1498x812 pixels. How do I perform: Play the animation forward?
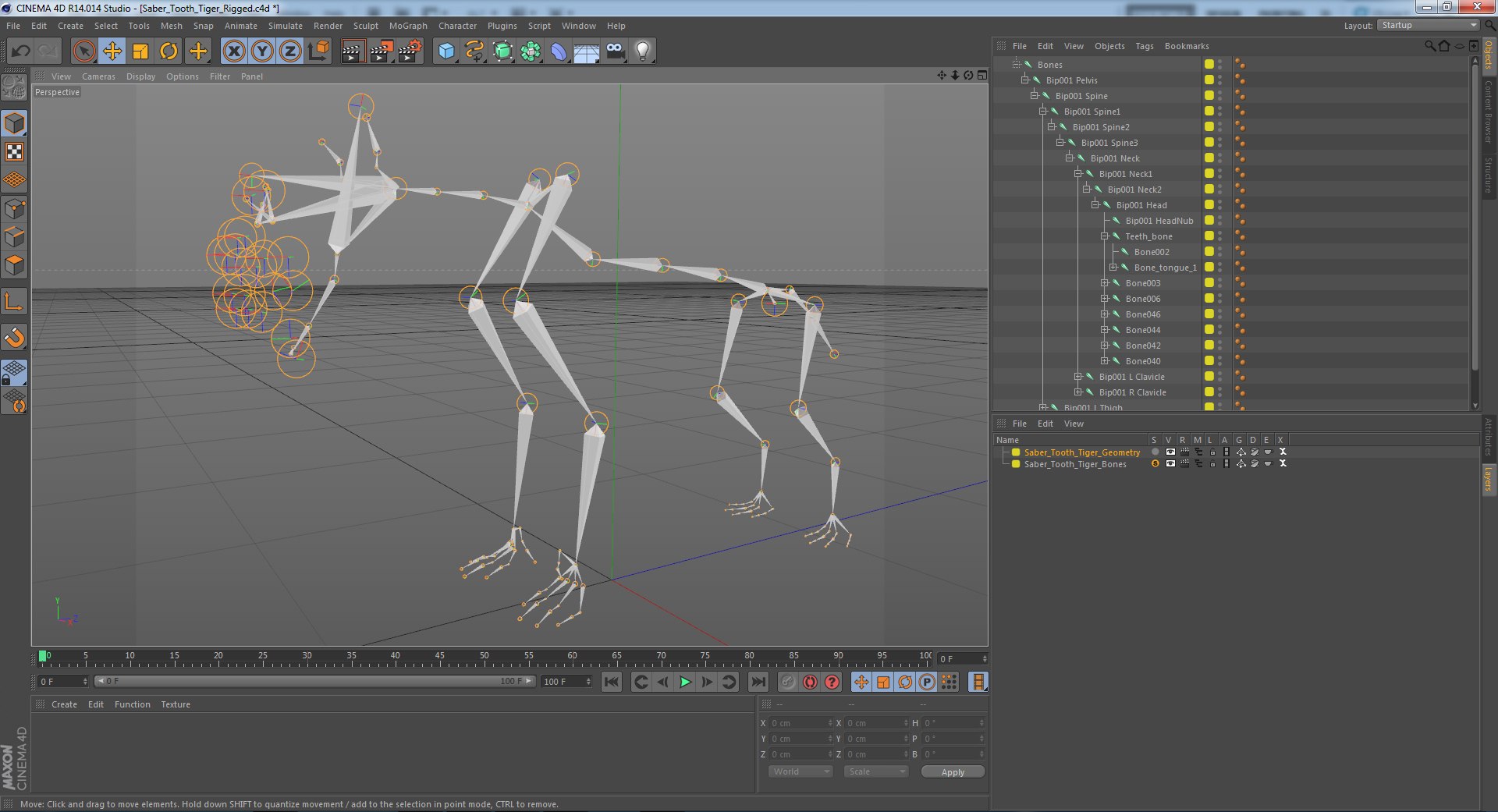[x=685, y=683]
